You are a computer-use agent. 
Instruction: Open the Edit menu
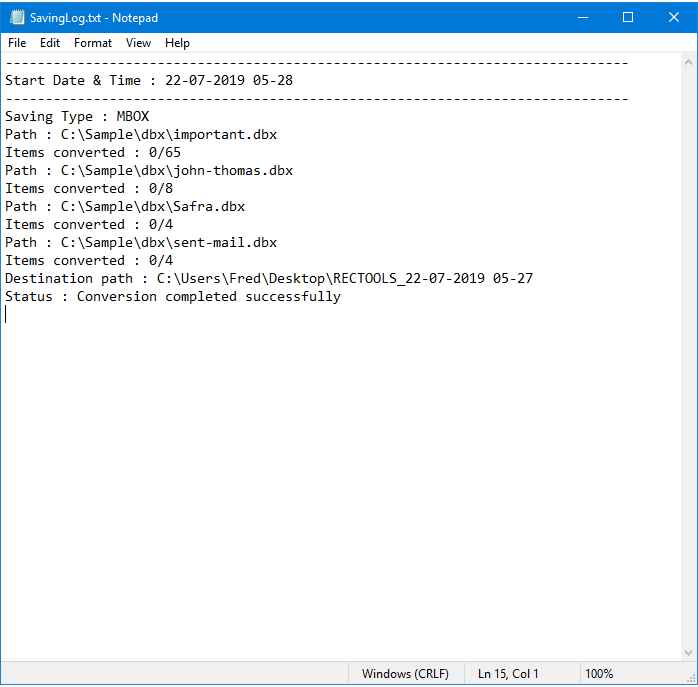tap(50, 43)
